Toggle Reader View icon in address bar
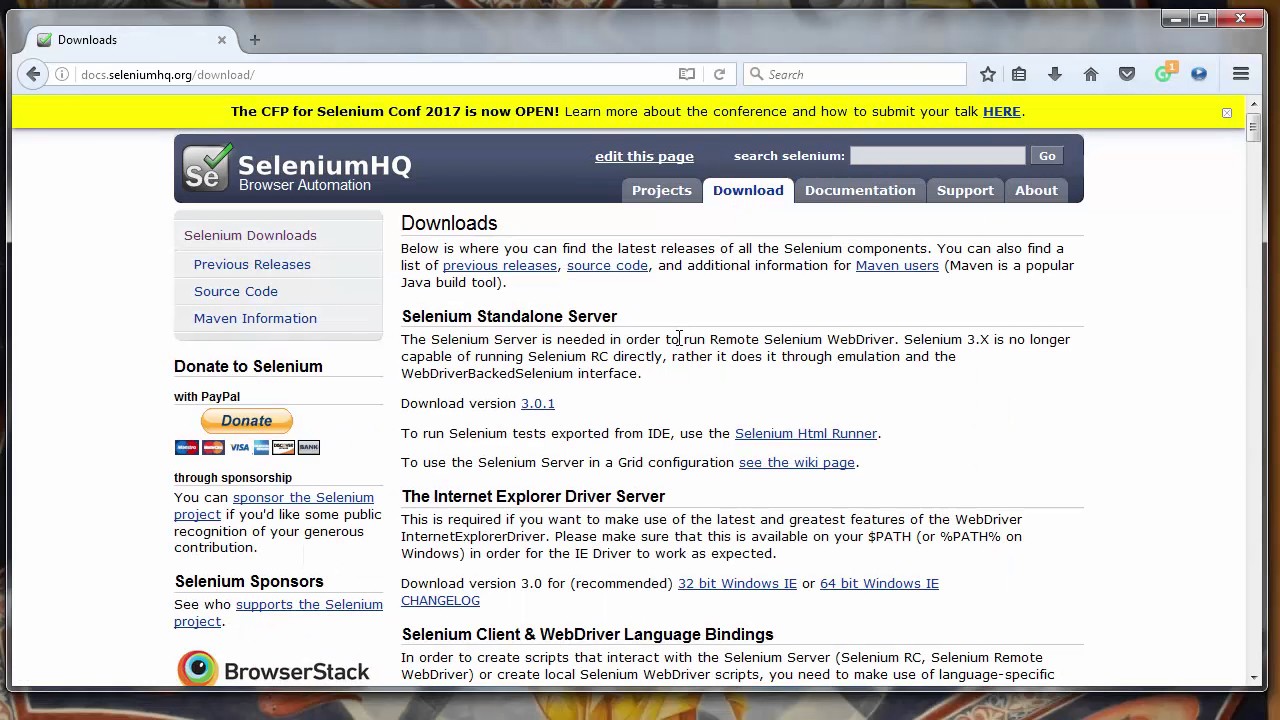Viewport: 1280px width, 720px height. (x=687, y=74)
